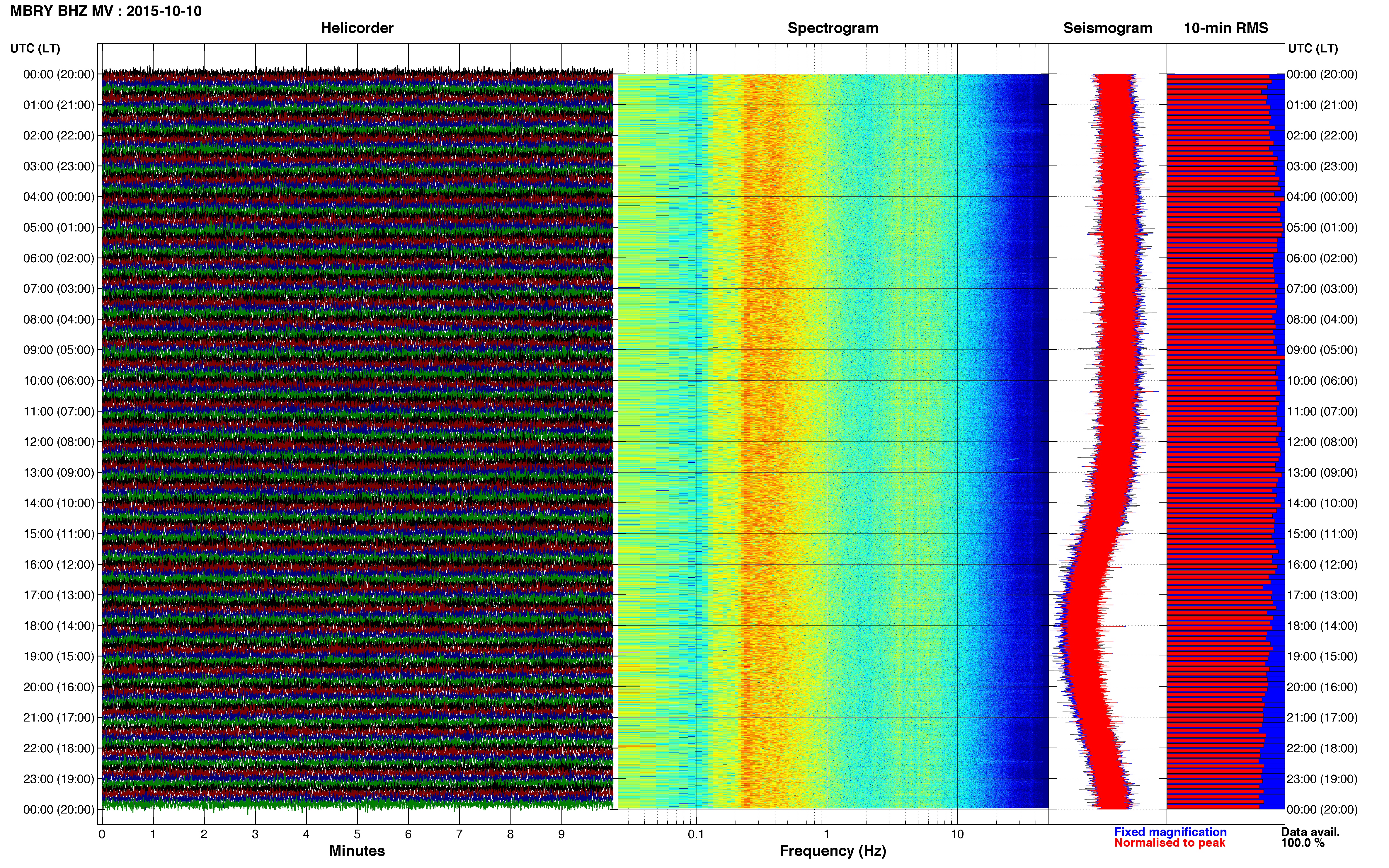Click the 10 Hz frequency tick label

[957, 835]
